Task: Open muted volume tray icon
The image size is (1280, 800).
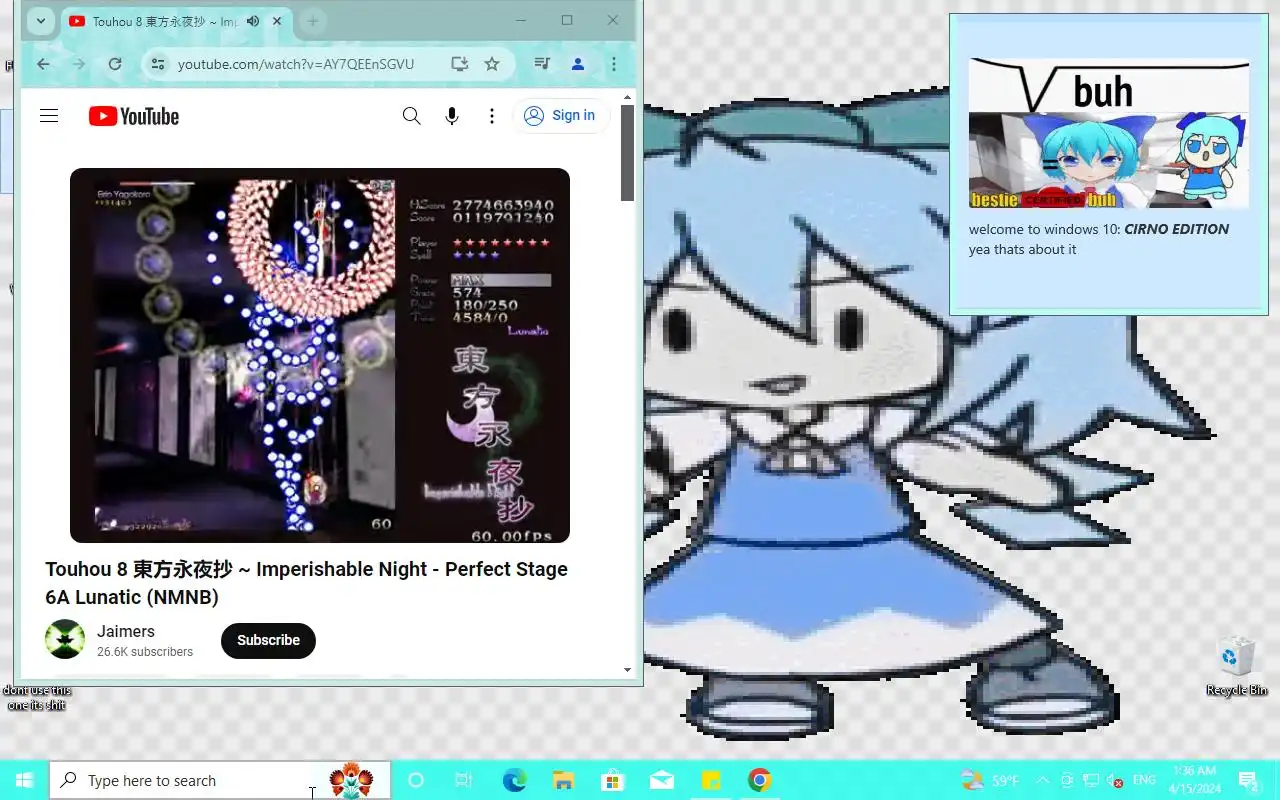Action: pos(1114,780)
